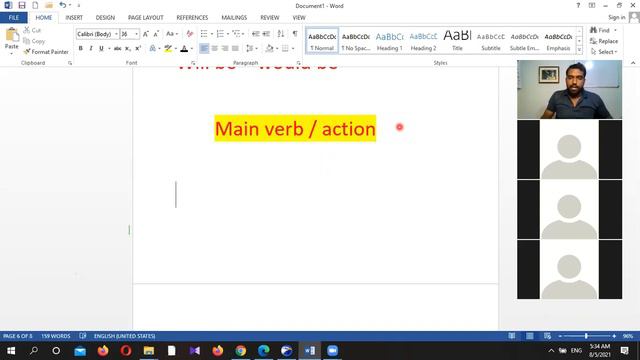640x360 pixels.
Task: Expand the Styles gallery
Action: click(579, 50)
